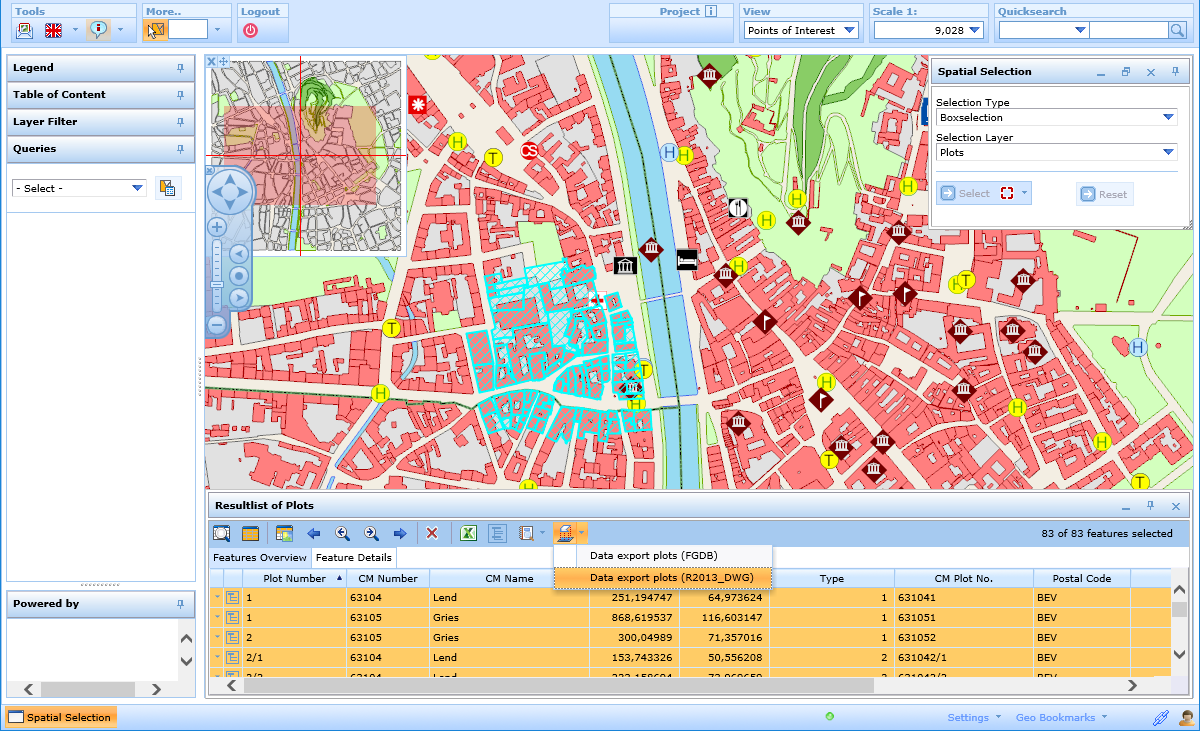Click the power icon to log out
1200x731 pixels.
(260, 29)
